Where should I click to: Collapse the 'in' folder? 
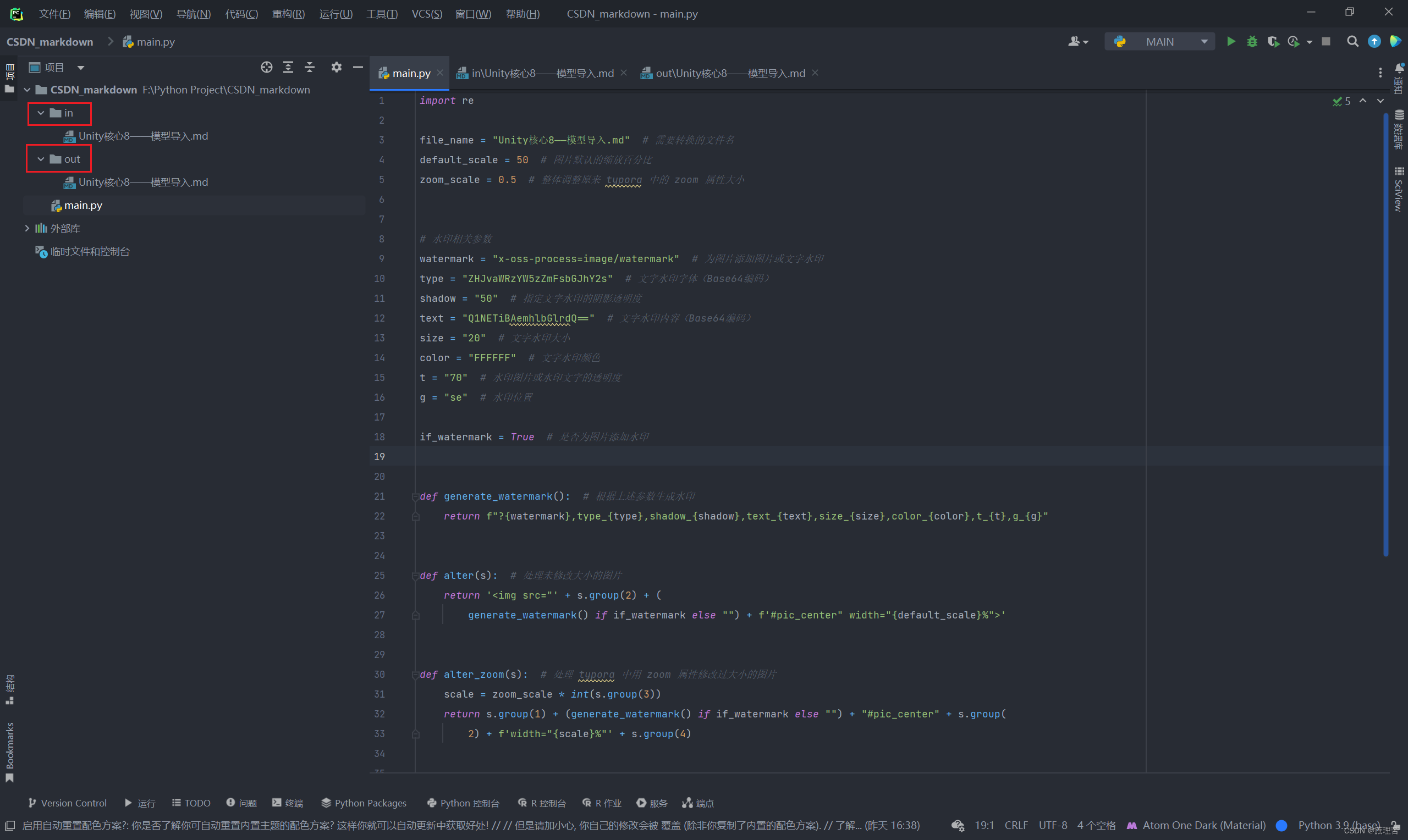pos(41,113)
